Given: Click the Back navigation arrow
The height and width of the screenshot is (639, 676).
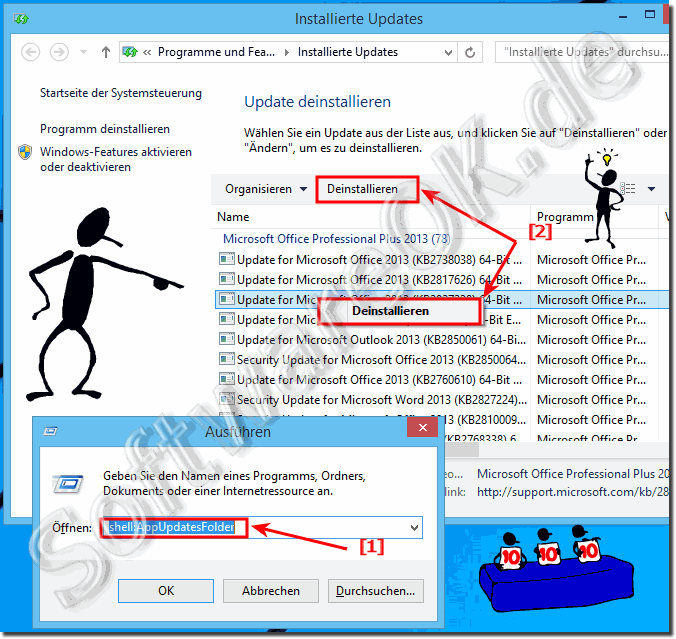Looking at the screenshot, I should (30, 52).
